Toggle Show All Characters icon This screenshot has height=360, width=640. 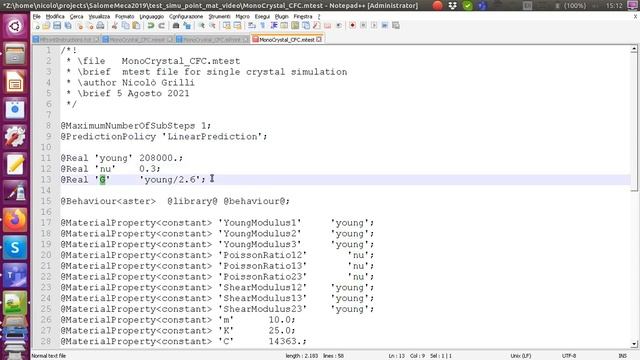[x=262, y=26]
